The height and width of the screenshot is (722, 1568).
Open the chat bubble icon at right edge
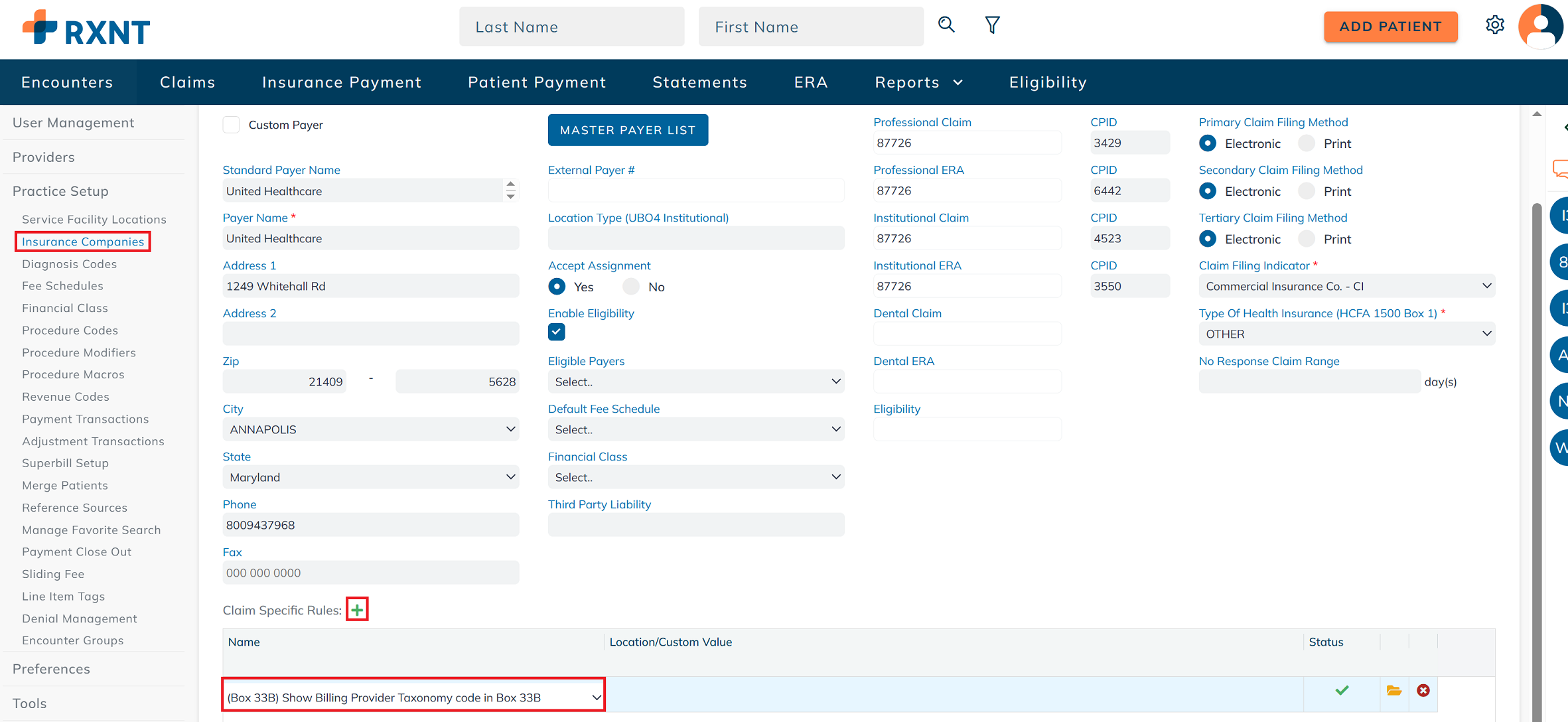click(1560, 169)
